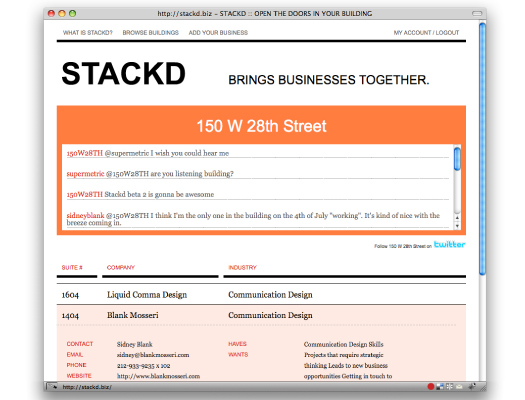Click the page's blue vertical scrollbar

click(x=482, y=149)
